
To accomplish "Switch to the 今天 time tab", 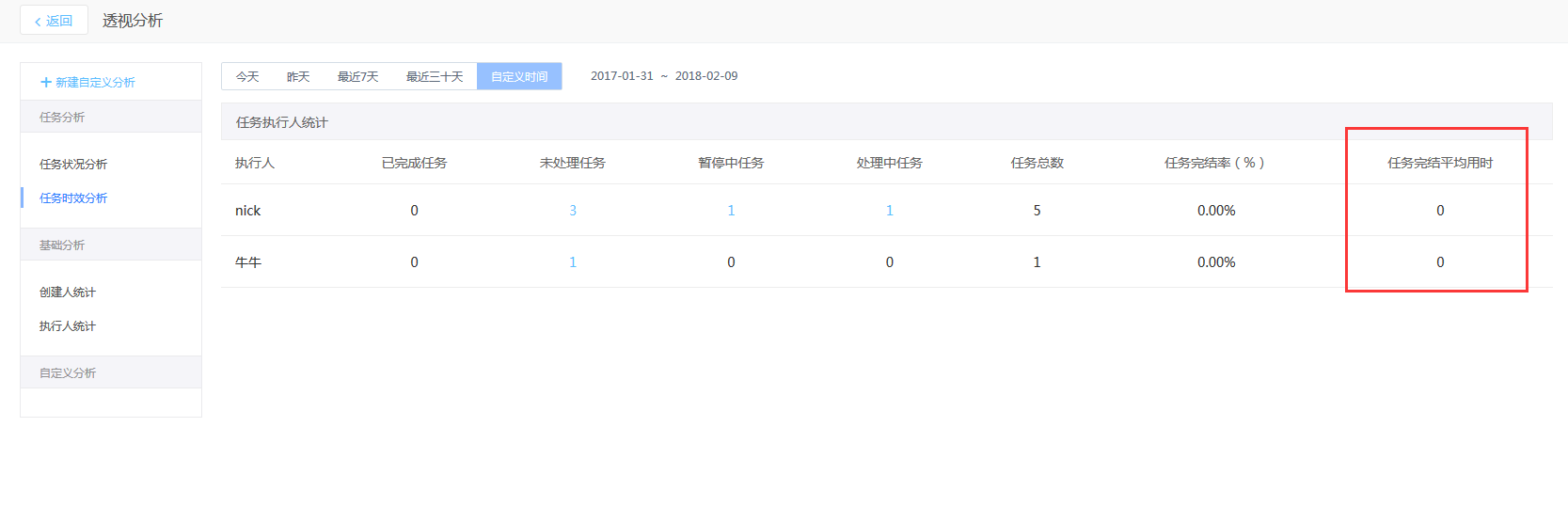I will click(x=247, y=77).
